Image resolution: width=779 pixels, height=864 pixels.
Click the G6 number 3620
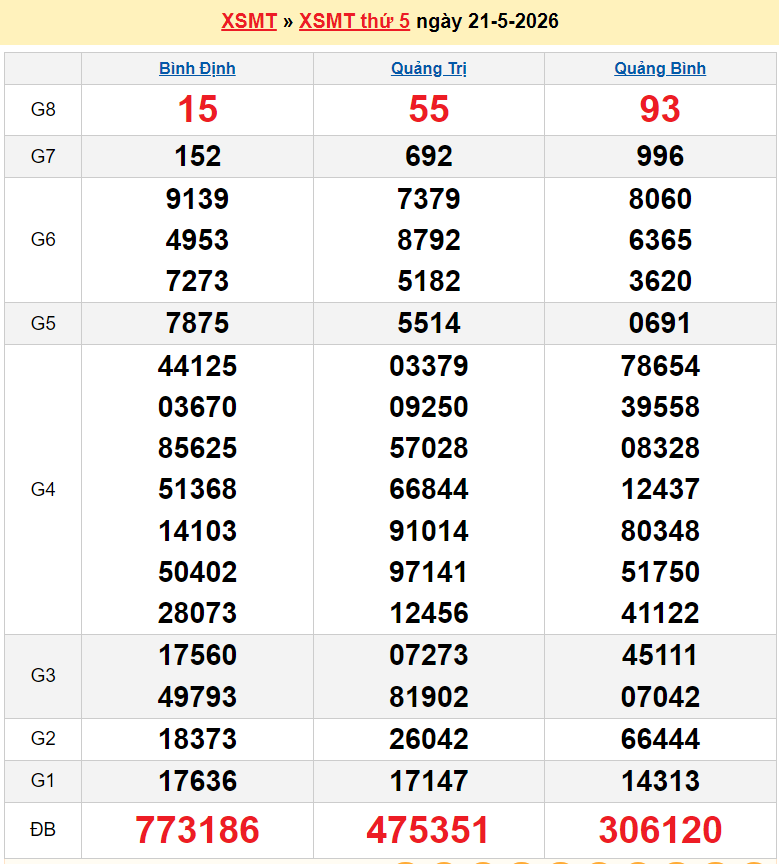pyautogui.click(x=660, y=281)
